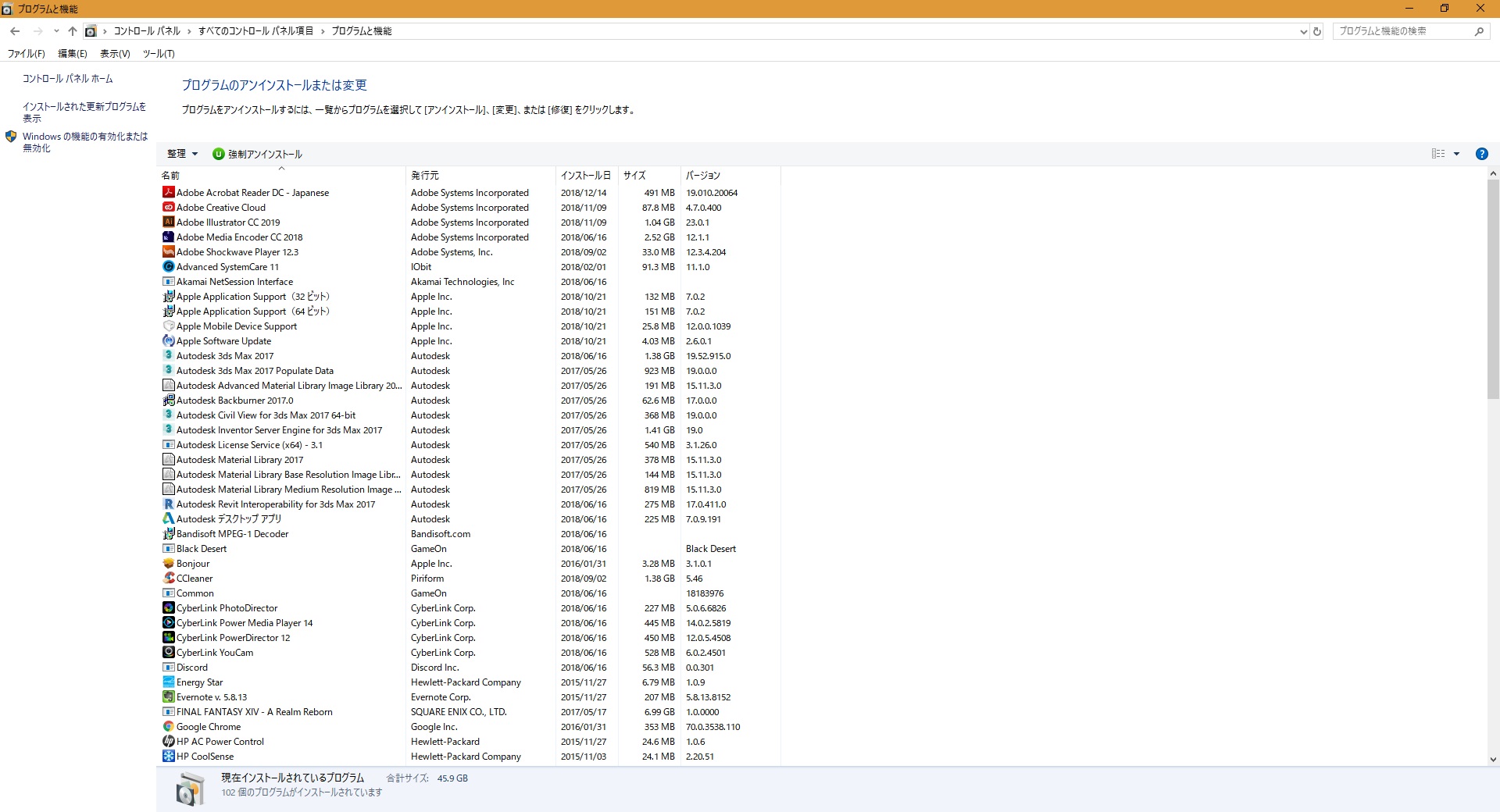Open the ツール(T) menu
This screenshot has height=812, width=1500.
(x=159, y=54)
